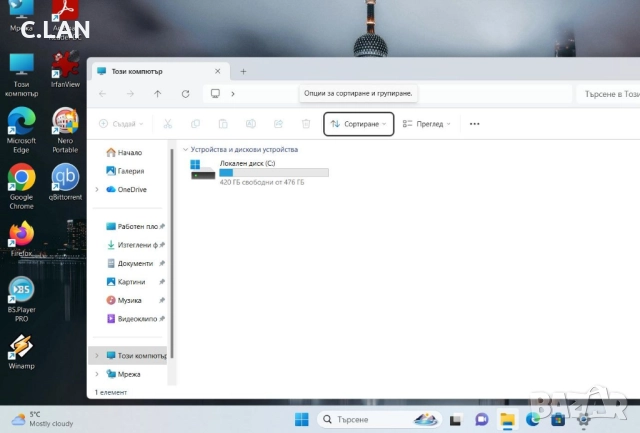Screen dimensions: 640x433
Task: Open the Преглед view dropdown
Action: [x=427, y=124]
